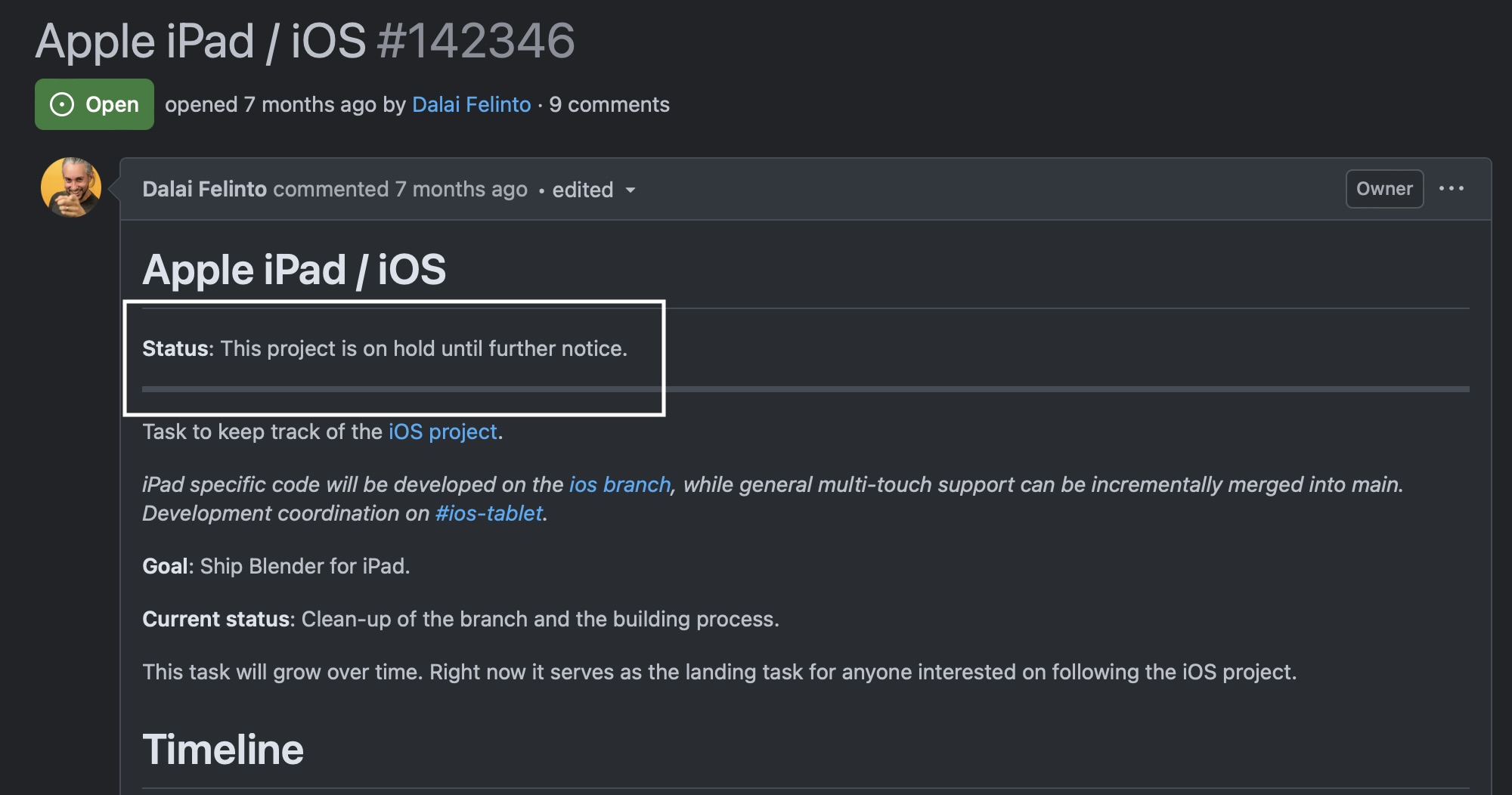
Task: Click Dalai Felinto's profile avatar
Action: coord(71,187)
